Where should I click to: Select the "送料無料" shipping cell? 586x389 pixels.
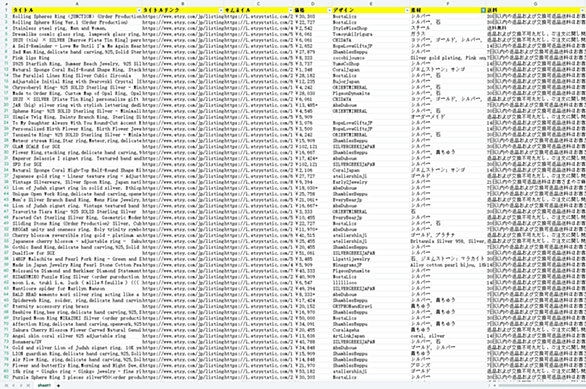(x=536, y=28)
